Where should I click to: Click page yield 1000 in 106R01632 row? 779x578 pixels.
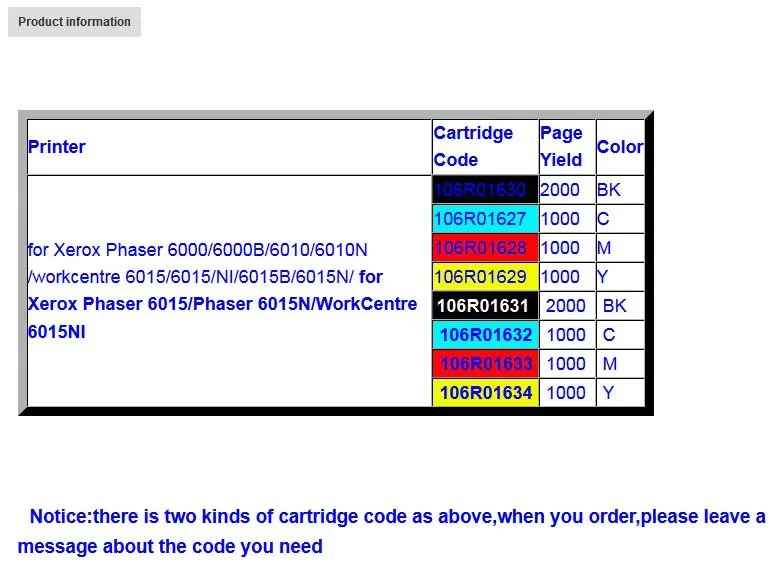tap(566, 334)
